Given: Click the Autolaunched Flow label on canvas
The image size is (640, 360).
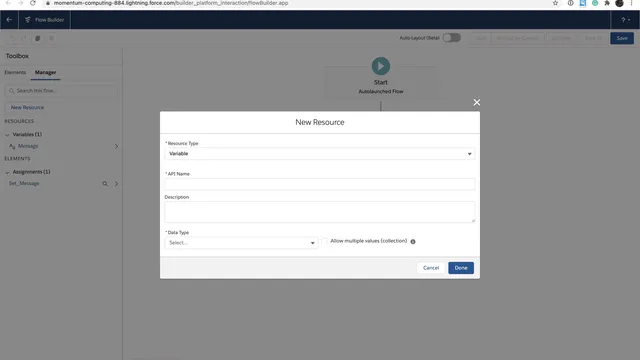Looking at the screenshot, I should [x=381, y=91].
